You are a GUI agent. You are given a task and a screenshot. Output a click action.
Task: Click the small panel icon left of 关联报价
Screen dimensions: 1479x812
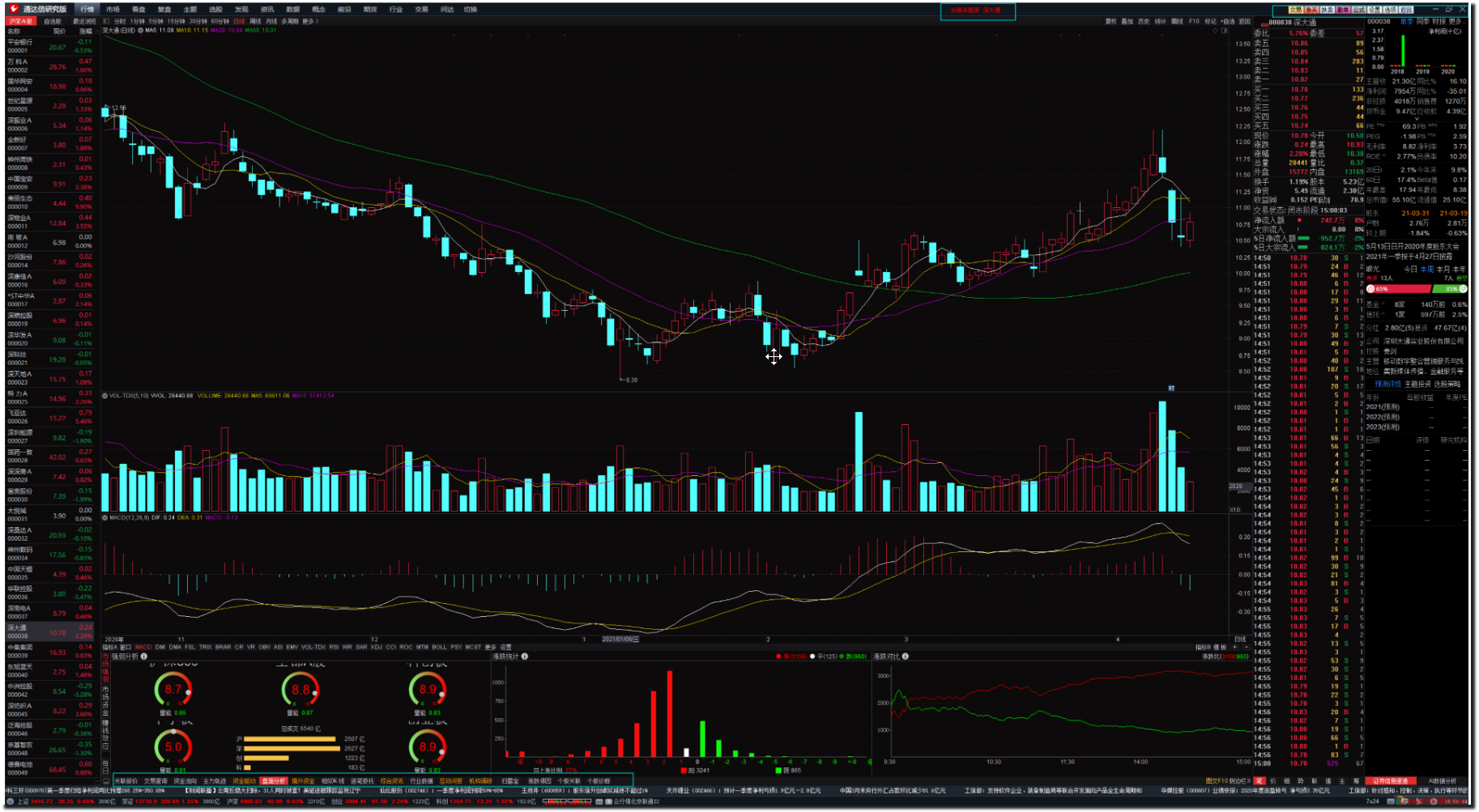106,781
